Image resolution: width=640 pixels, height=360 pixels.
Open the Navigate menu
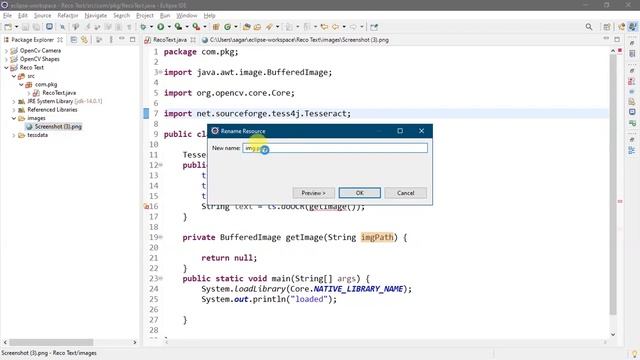coord(96,16)
